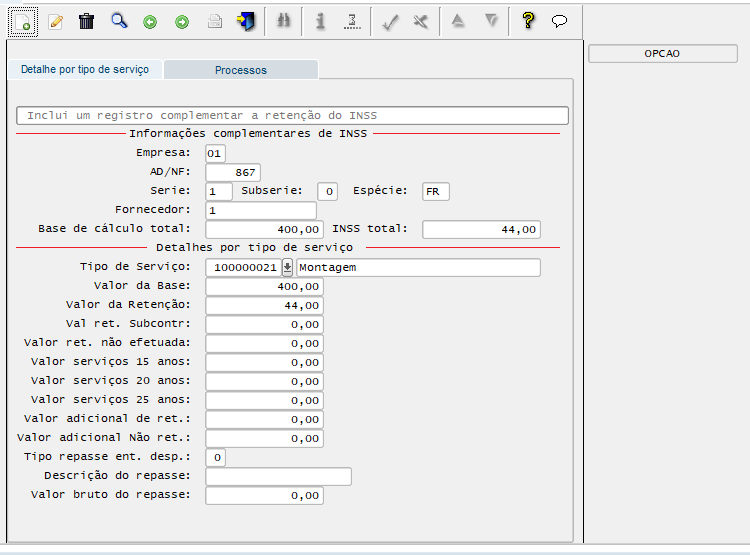Click the OPCAO button

tap(662, 54)
